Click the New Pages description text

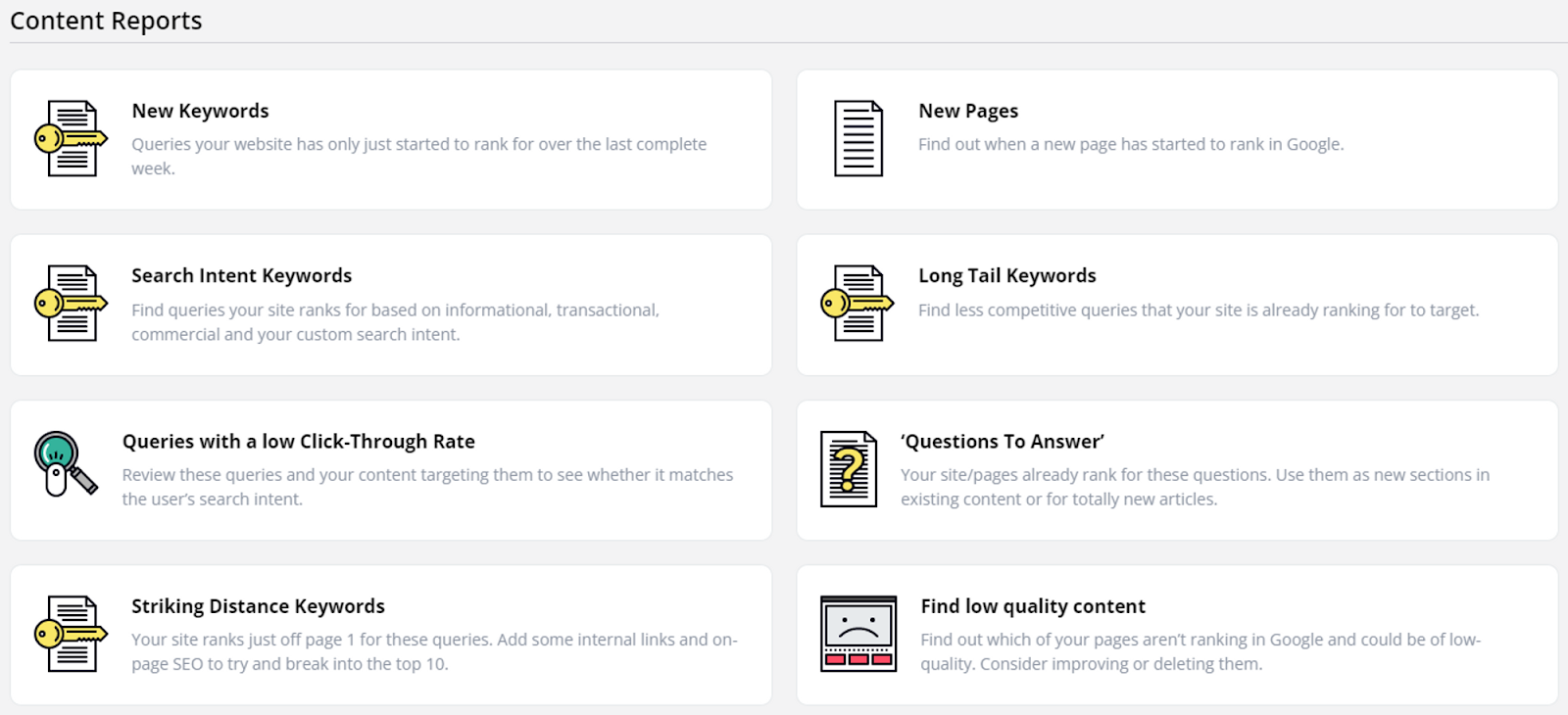pos(1130,144)
